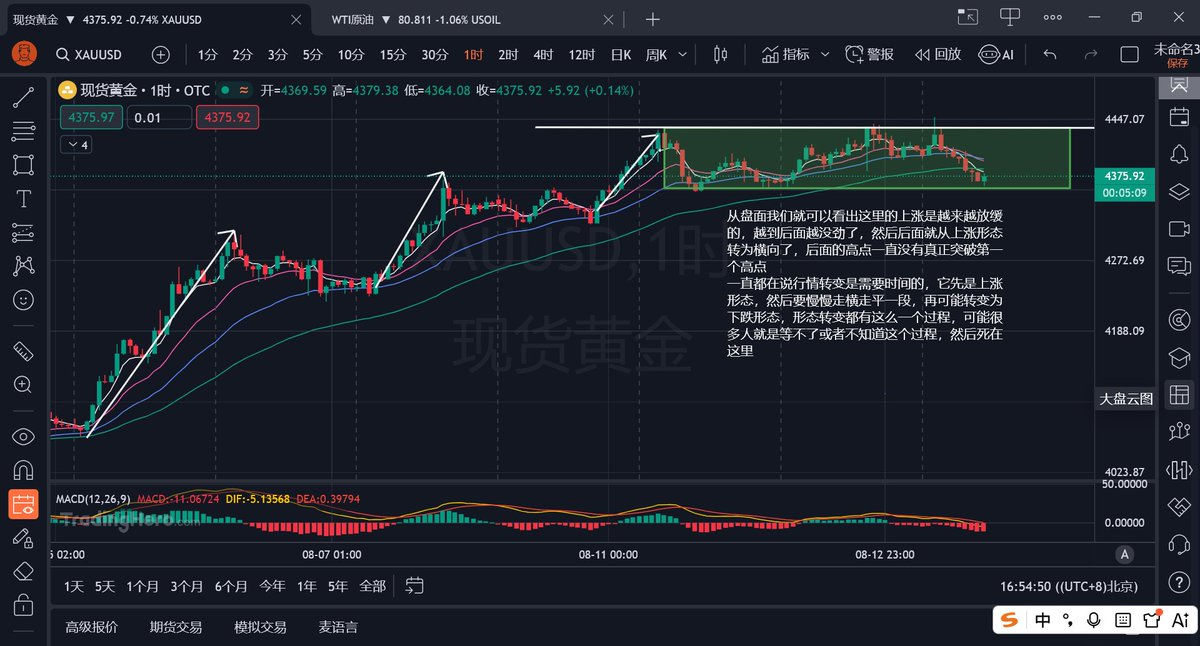This screenshot has height=646, width=1200.
Task: Edit the 0.01 lot size field
Action: pos(160,118)
